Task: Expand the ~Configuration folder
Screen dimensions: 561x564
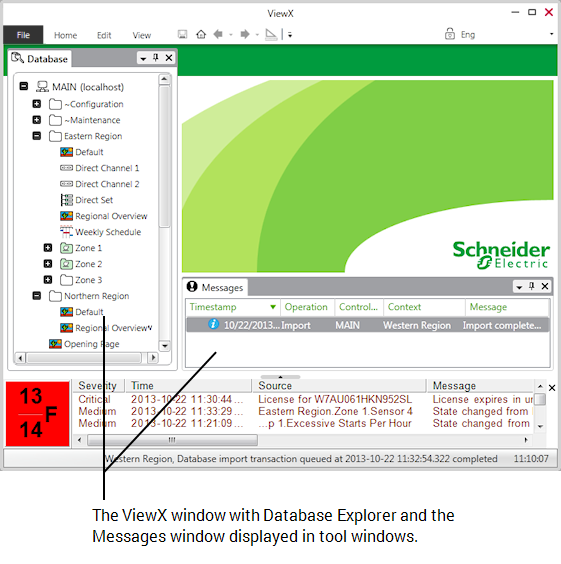Action: coord(37,104)
